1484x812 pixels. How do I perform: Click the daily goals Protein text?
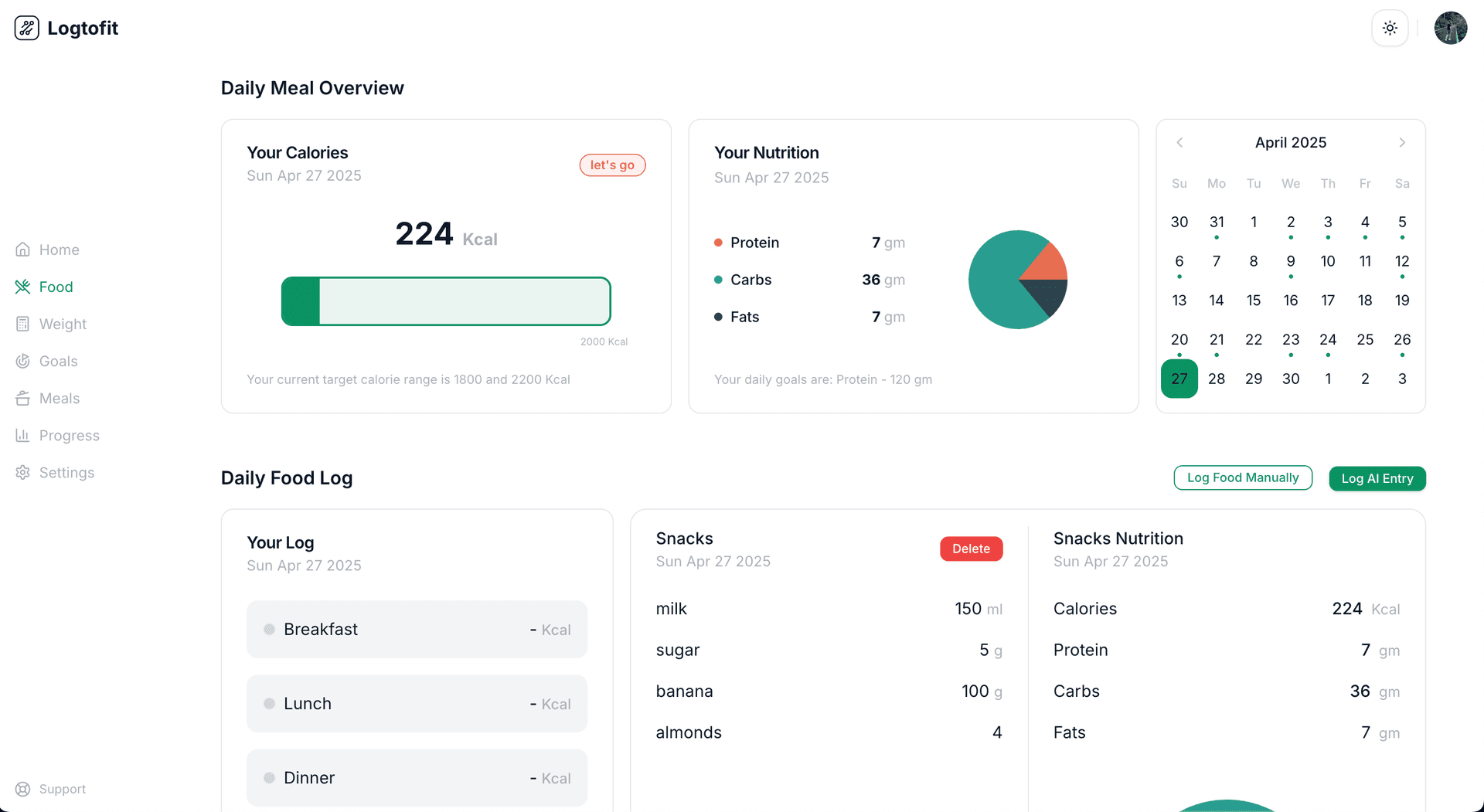(x=823, y=379)
